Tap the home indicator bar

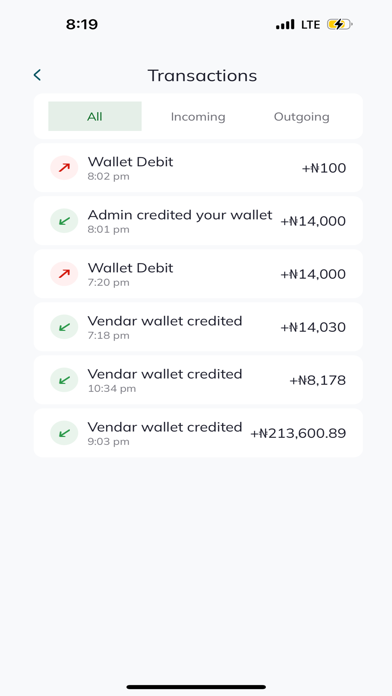[x=196, y=687]
